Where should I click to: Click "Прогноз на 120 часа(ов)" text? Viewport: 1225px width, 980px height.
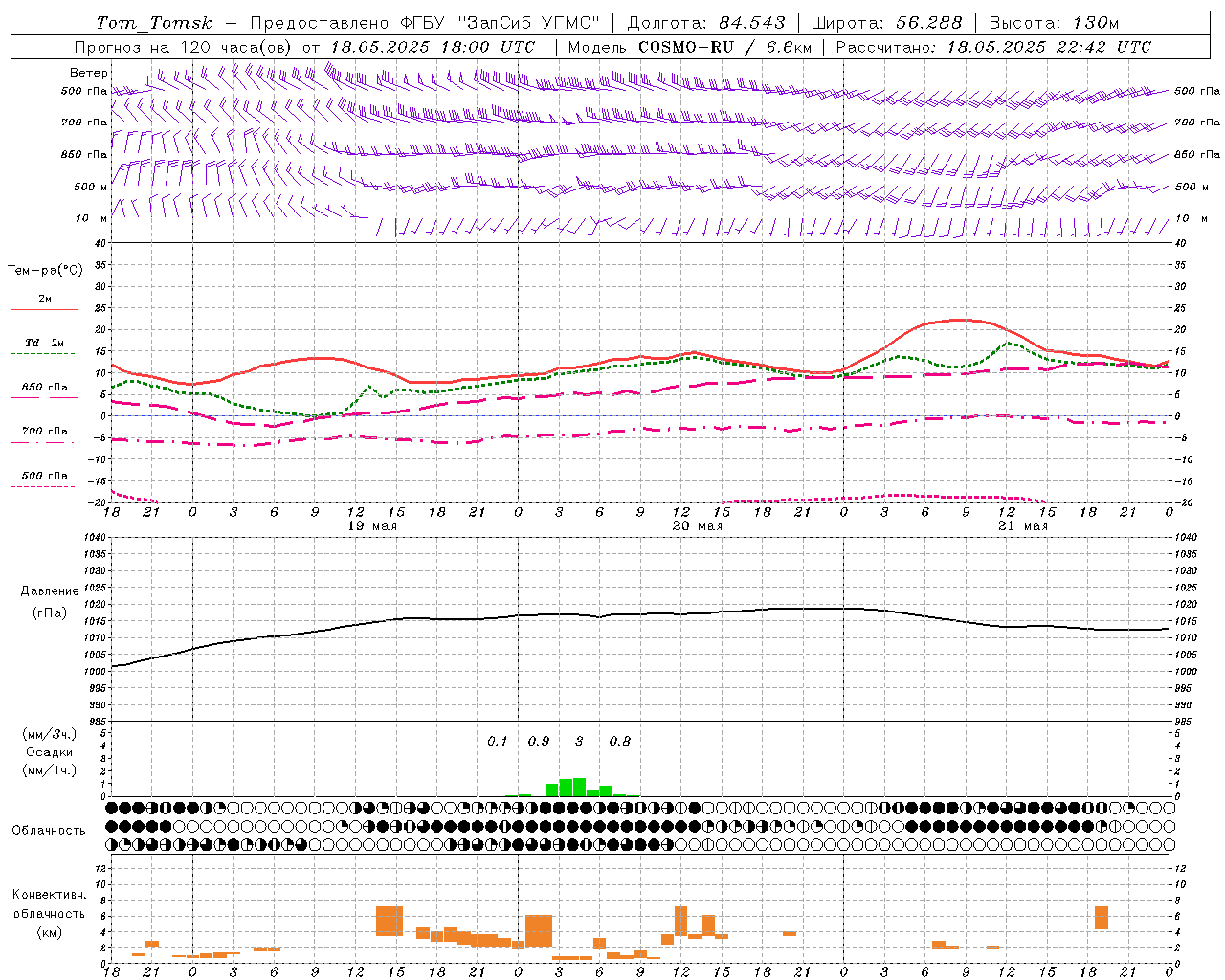tap(185, 47)
